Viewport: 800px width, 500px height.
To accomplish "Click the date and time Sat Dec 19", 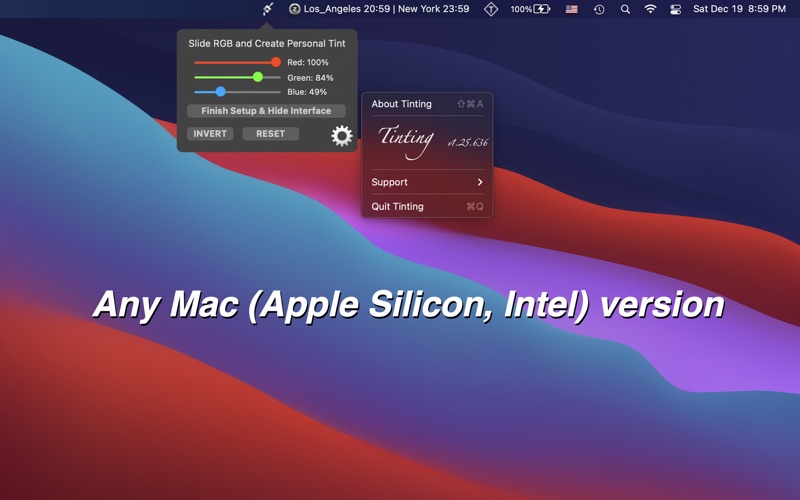I will [739, 9].
